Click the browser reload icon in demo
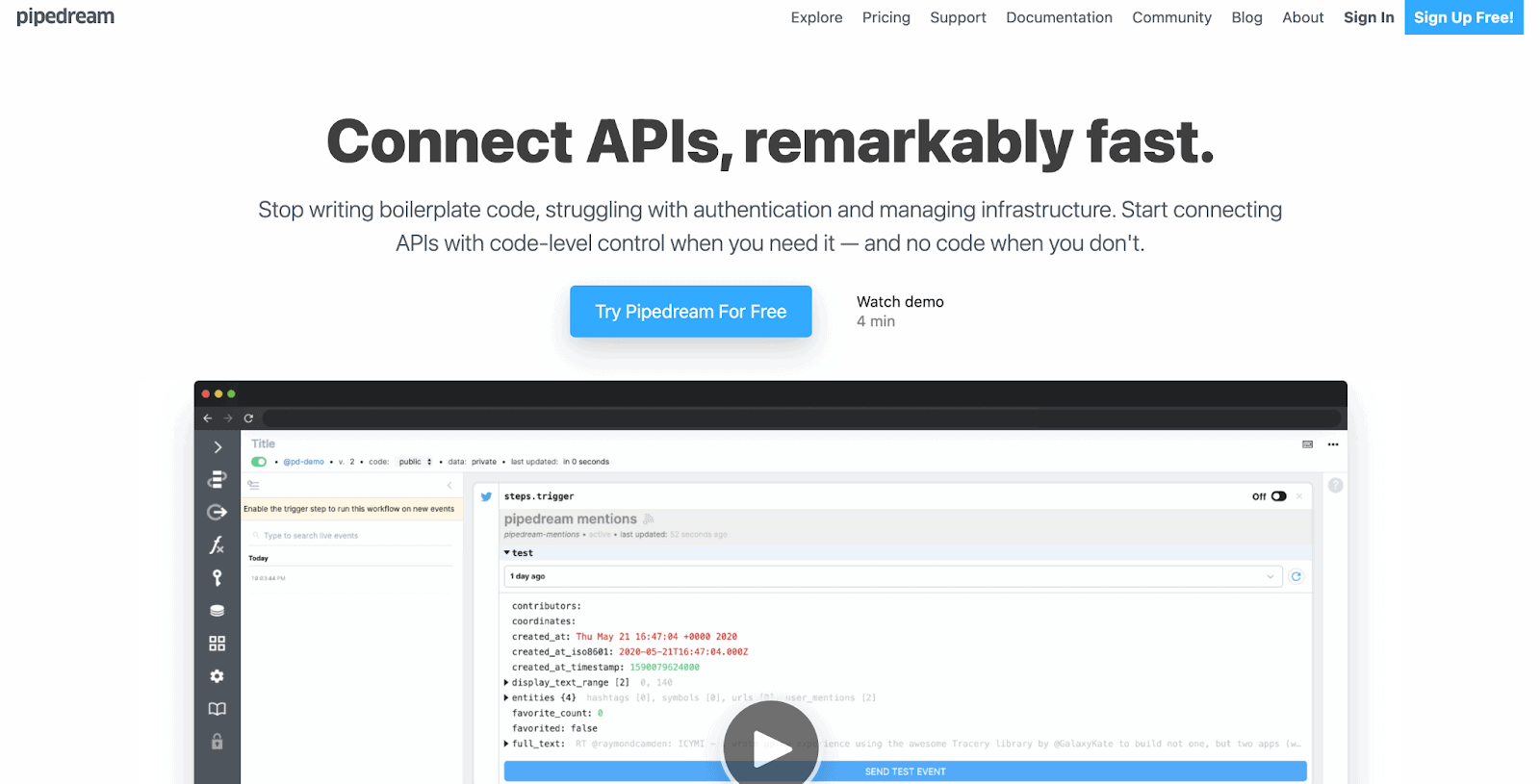Viewport: 1540px width, 784px height. [x=248, y=418]
